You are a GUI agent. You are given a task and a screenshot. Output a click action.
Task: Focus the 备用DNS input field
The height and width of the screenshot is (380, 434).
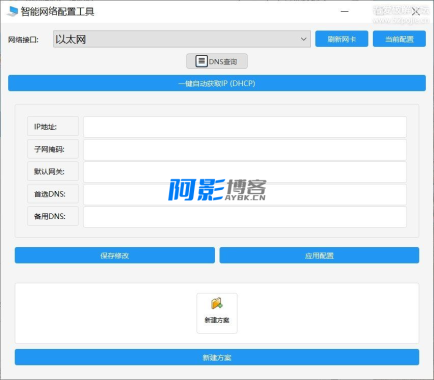click(245, 217)
